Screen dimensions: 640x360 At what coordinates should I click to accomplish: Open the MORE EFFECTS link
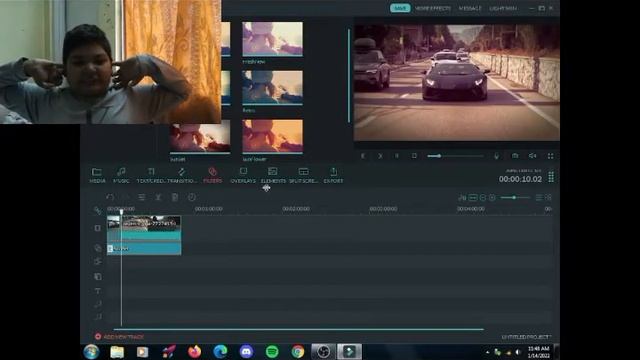coord(433,8)
